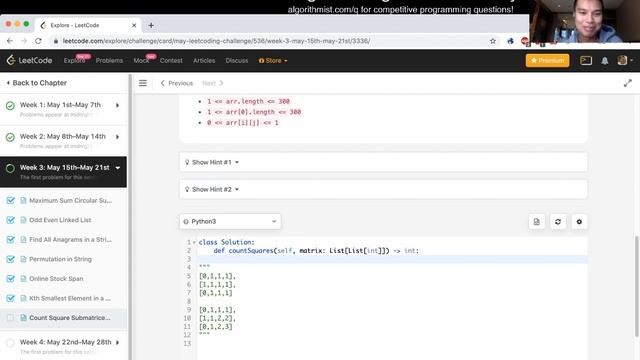
Task: Open the Discuss nav item
Action: point(237,60)
